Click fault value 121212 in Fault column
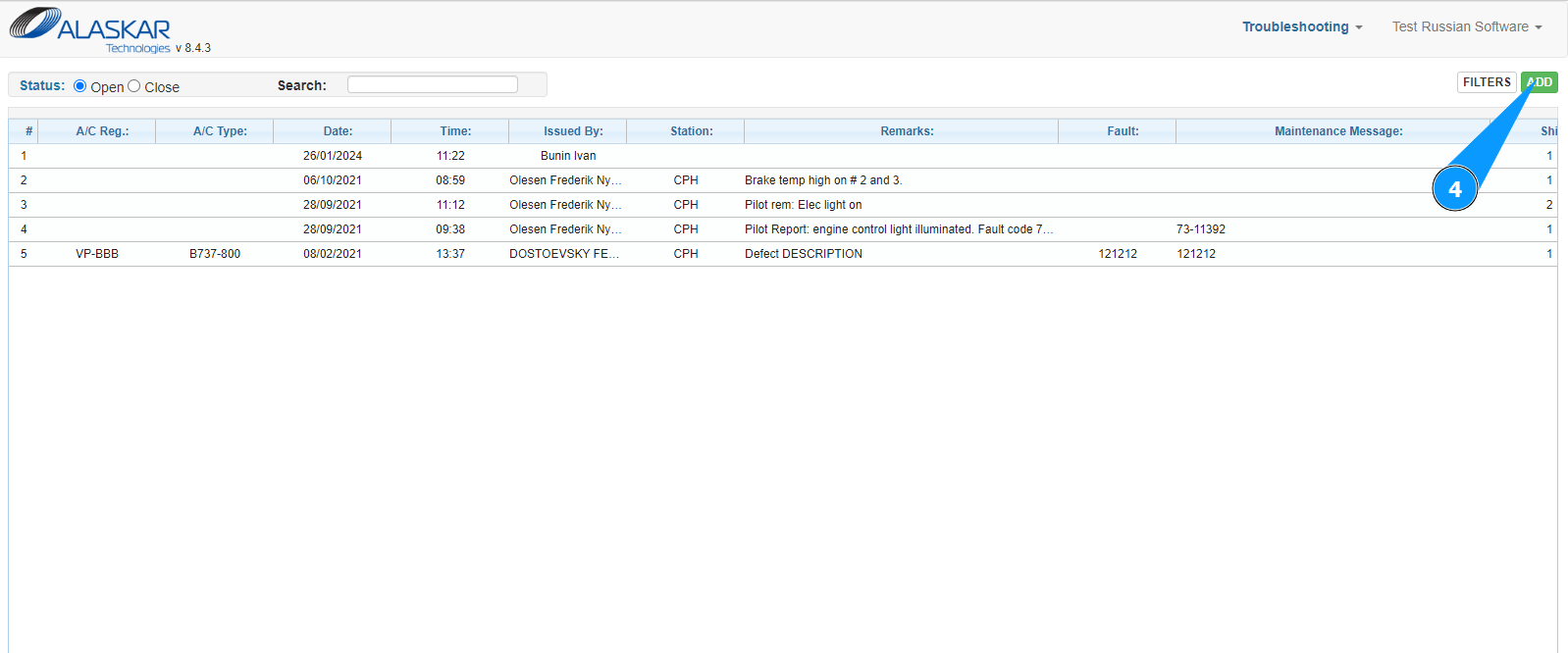 coord(1118,254)
